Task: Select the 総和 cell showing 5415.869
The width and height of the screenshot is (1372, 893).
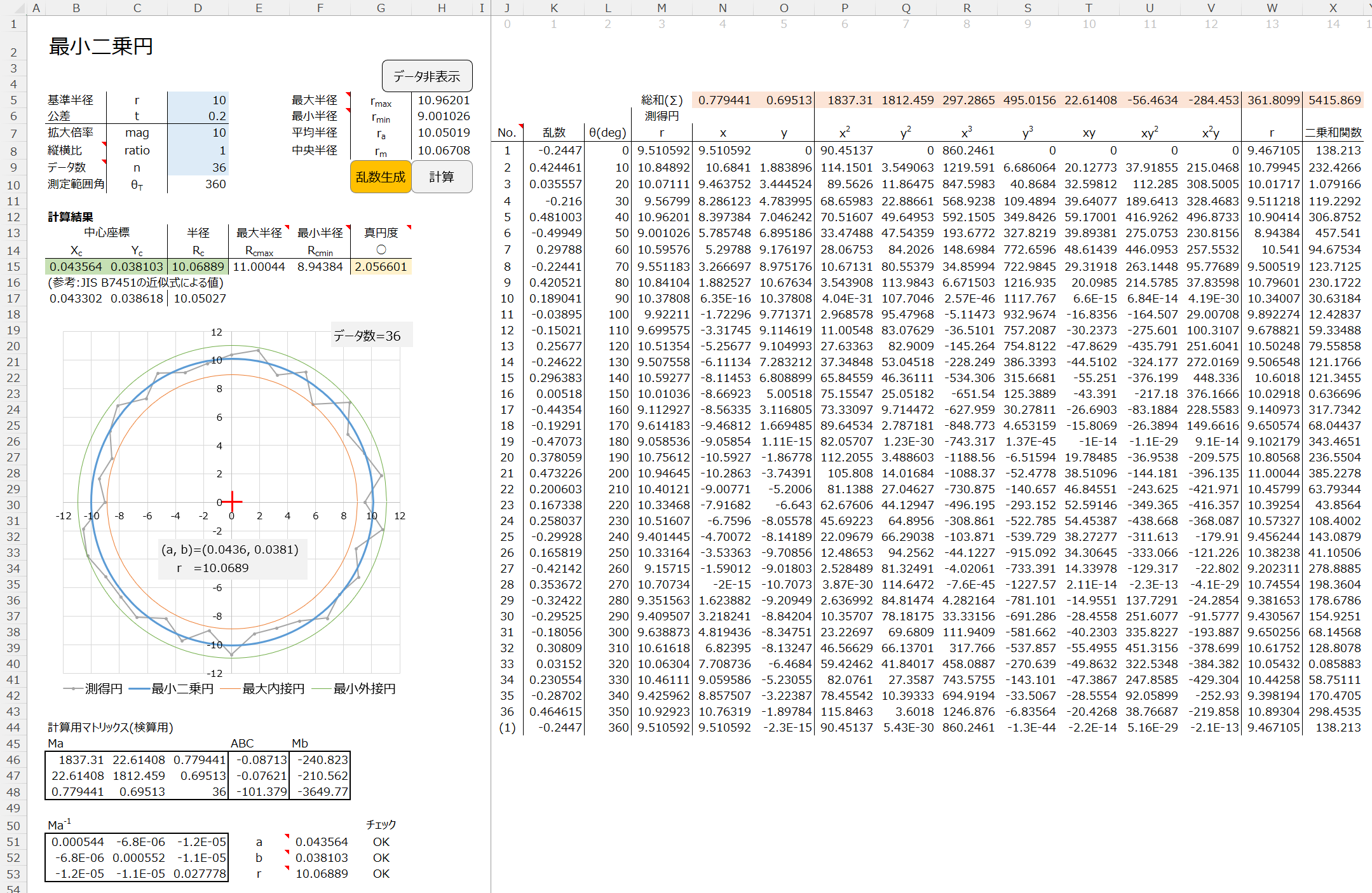Action: [1333, 100]
